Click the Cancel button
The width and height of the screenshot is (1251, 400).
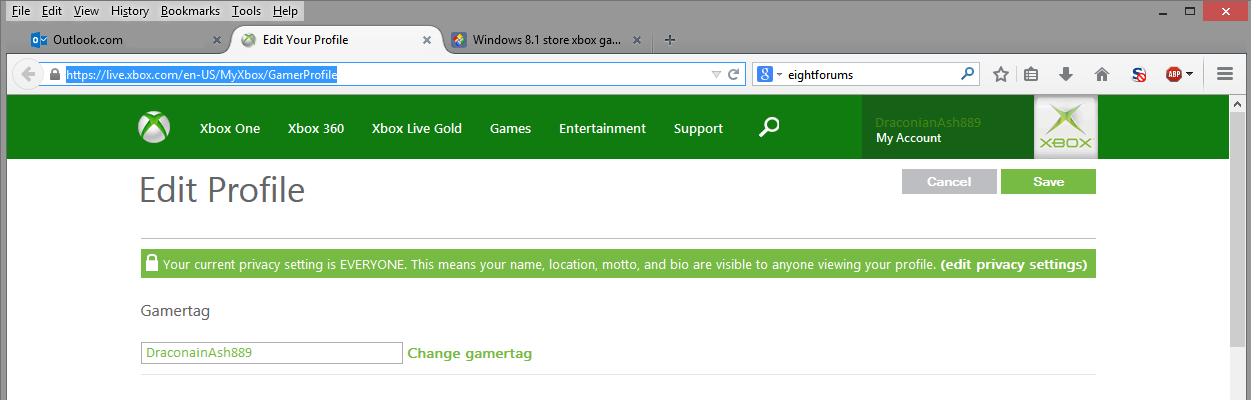tap(949, 182)
